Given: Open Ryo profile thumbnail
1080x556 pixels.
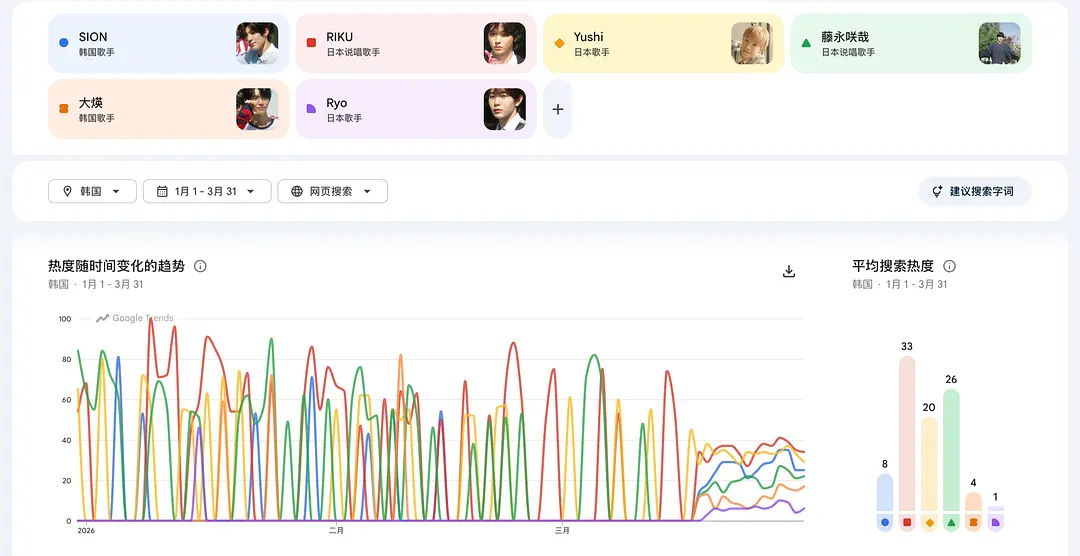Looking at the screenshot, I should click(505, 109).
